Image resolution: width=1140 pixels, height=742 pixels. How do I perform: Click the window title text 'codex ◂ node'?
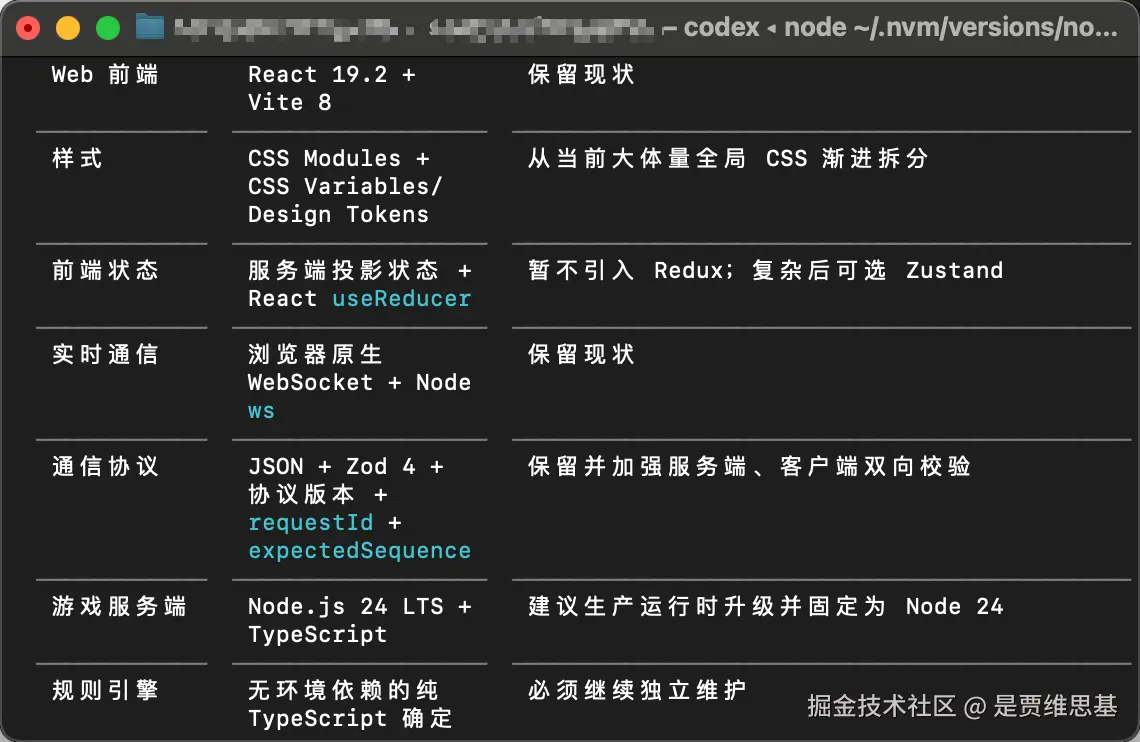[765, 28]
